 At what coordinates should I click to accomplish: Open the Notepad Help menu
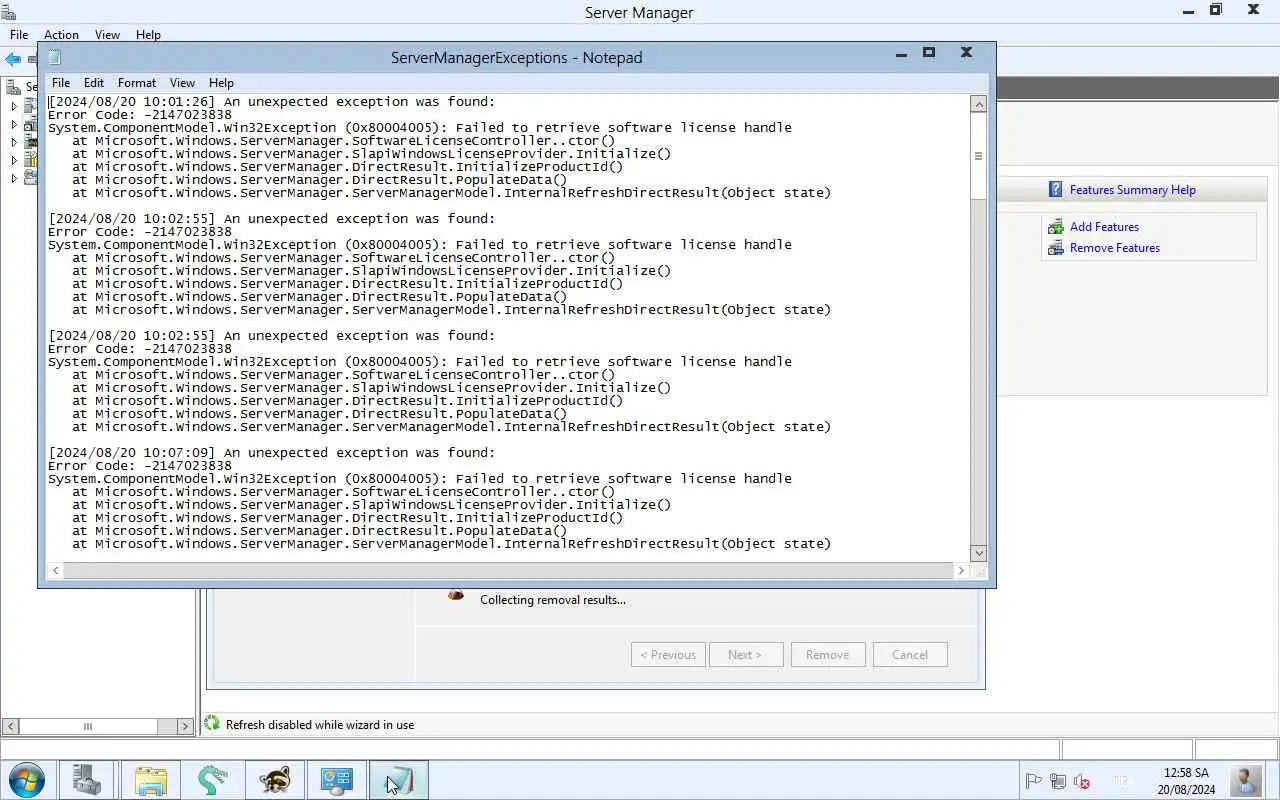point(221,83)
